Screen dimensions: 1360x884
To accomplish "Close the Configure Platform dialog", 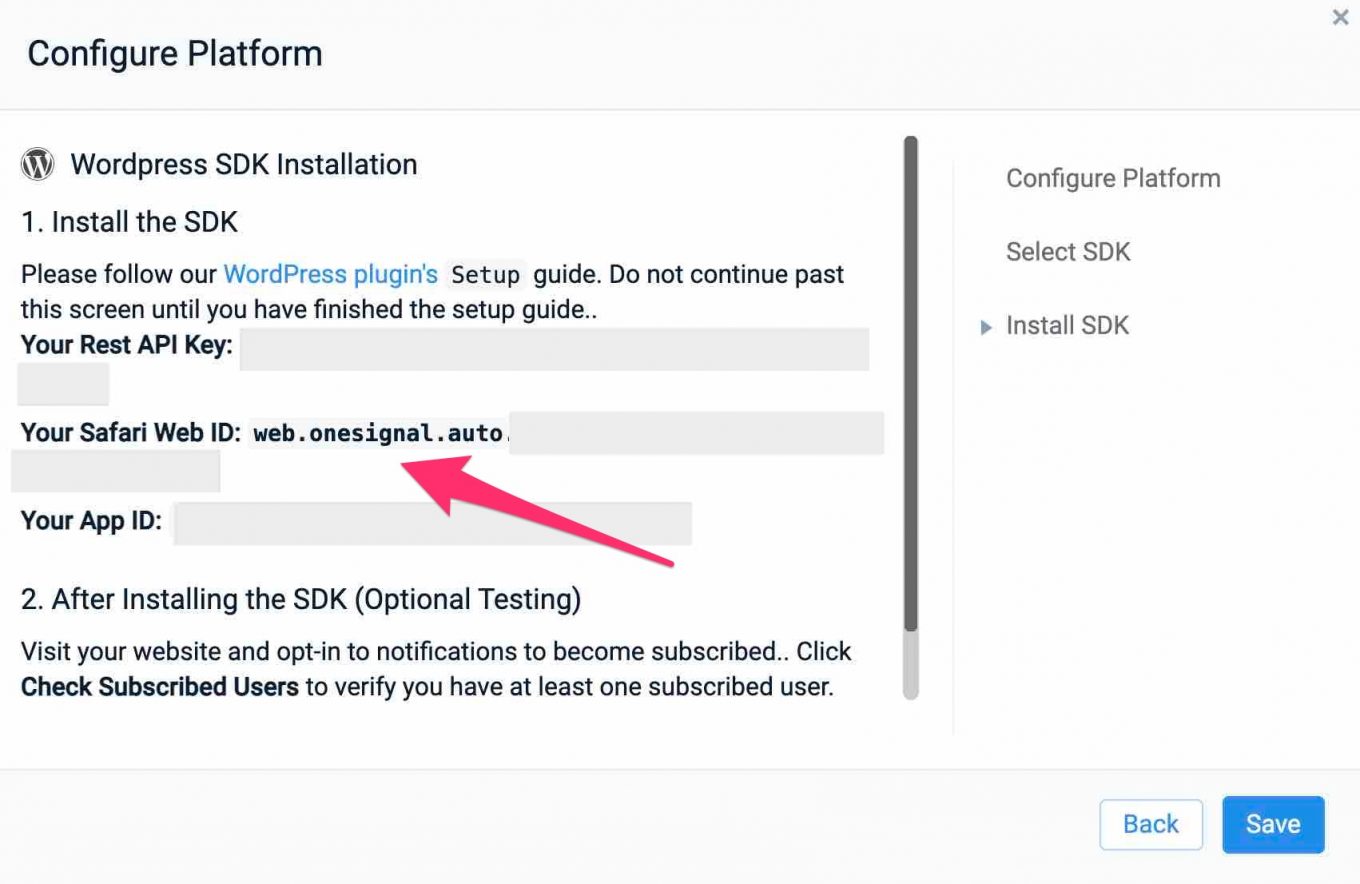I will (x=1340, y=17).
